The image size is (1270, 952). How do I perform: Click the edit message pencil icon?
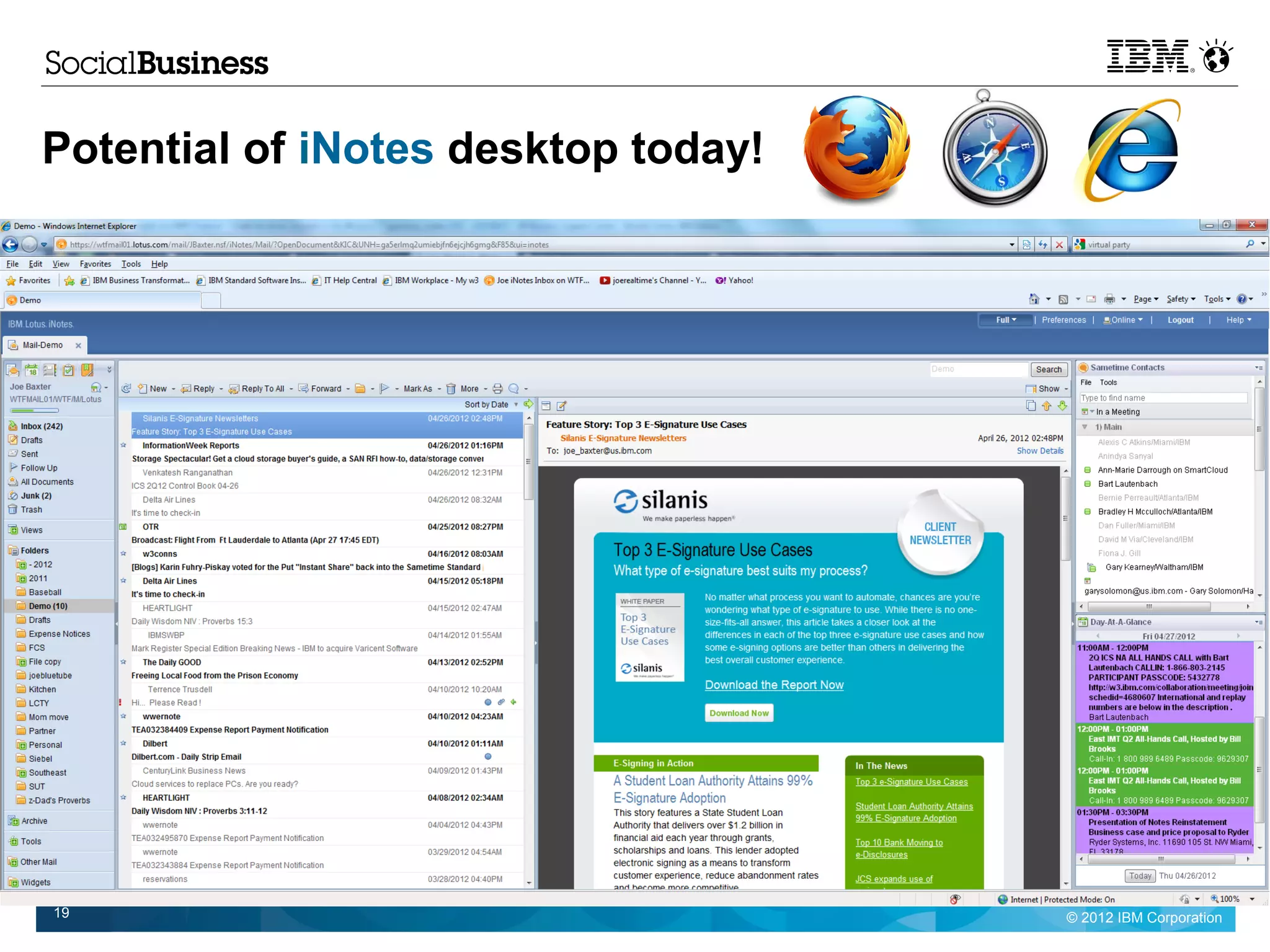(x=561, y=406)
